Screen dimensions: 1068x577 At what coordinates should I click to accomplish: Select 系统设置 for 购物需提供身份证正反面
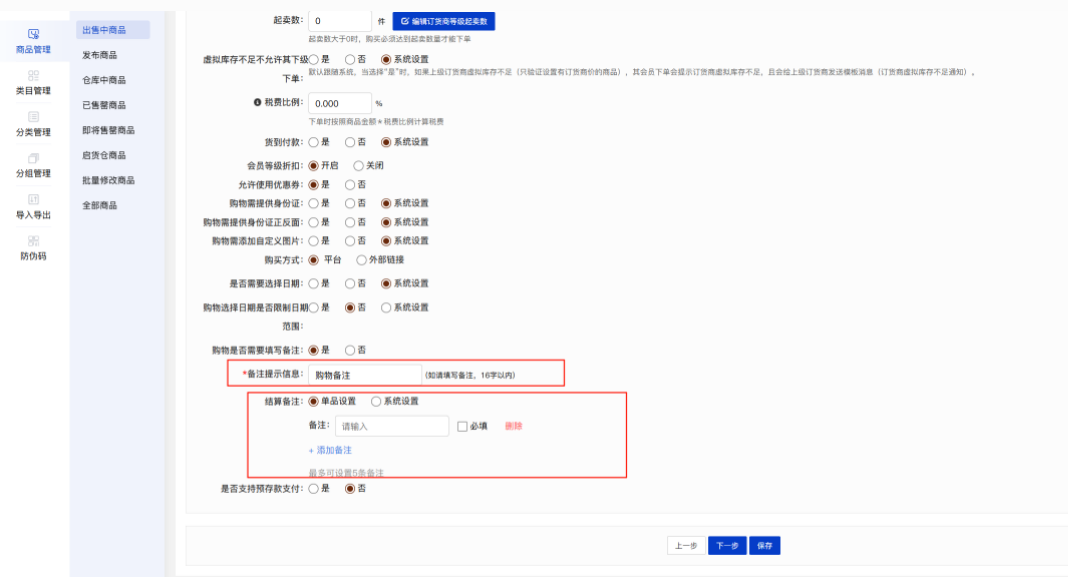click(x=386, y=222)
